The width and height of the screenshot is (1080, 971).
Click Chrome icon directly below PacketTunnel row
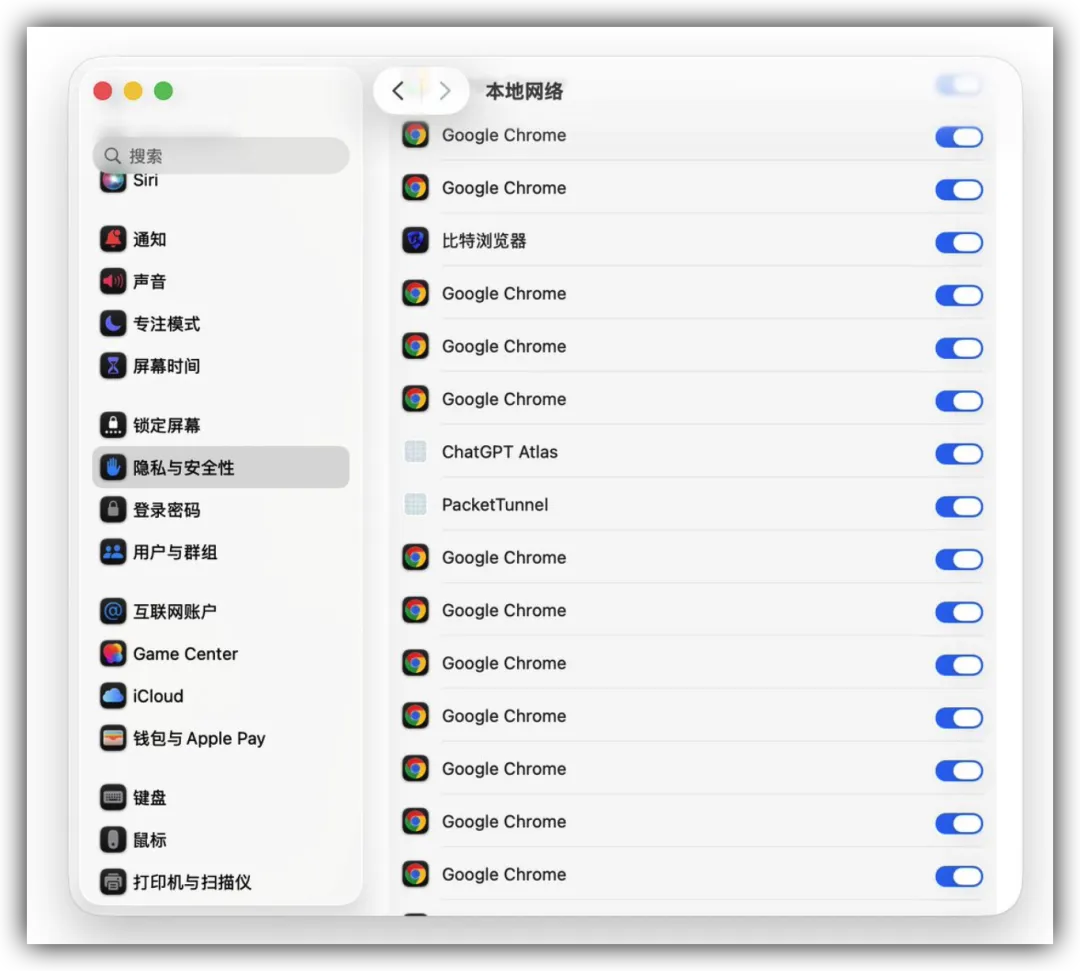click(x=415, y=557)
